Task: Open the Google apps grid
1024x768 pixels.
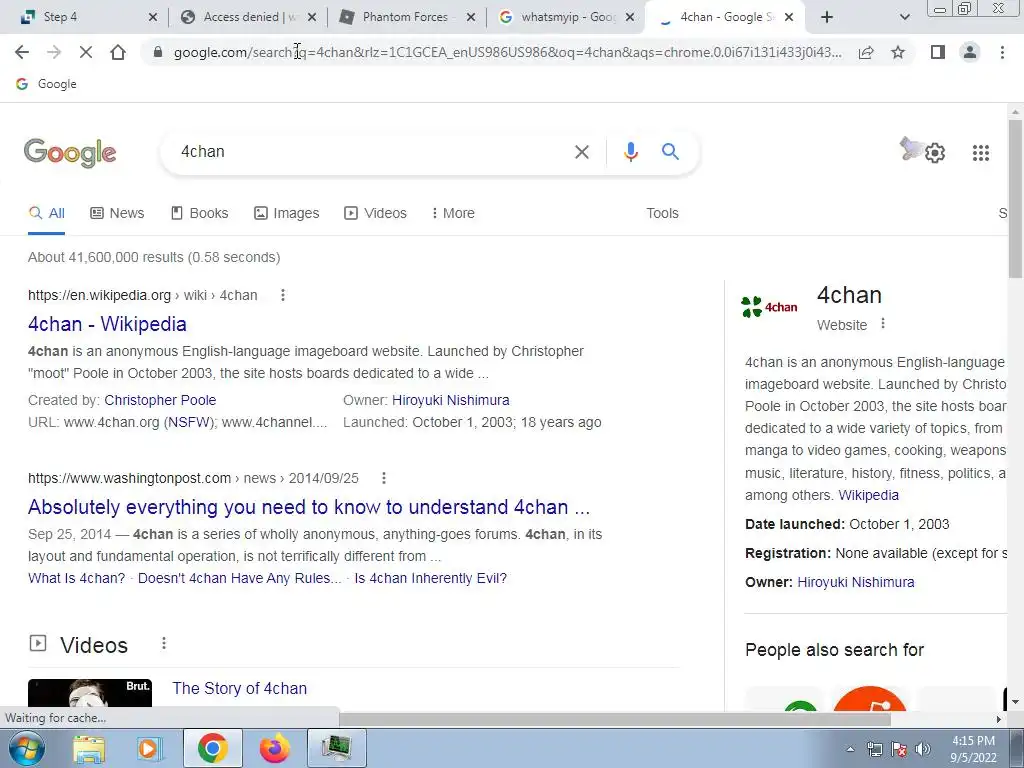Action: coord(980,153)
